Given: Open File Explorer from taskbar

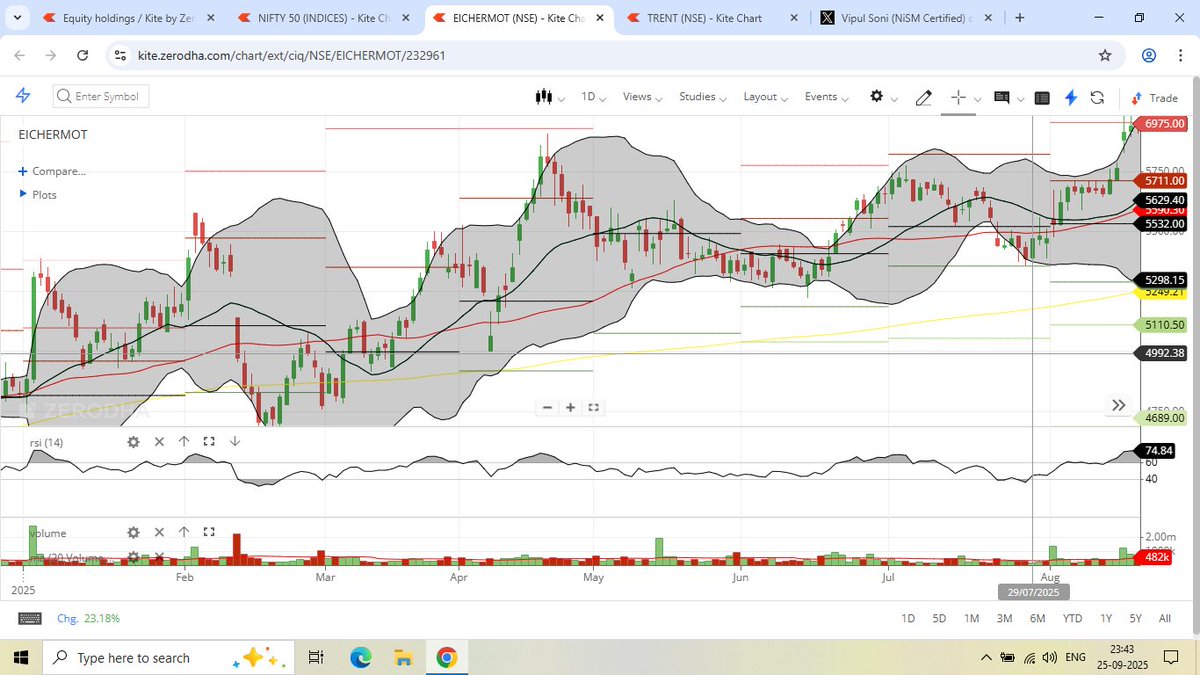Looking at the screenshot, I should [403, 657].
